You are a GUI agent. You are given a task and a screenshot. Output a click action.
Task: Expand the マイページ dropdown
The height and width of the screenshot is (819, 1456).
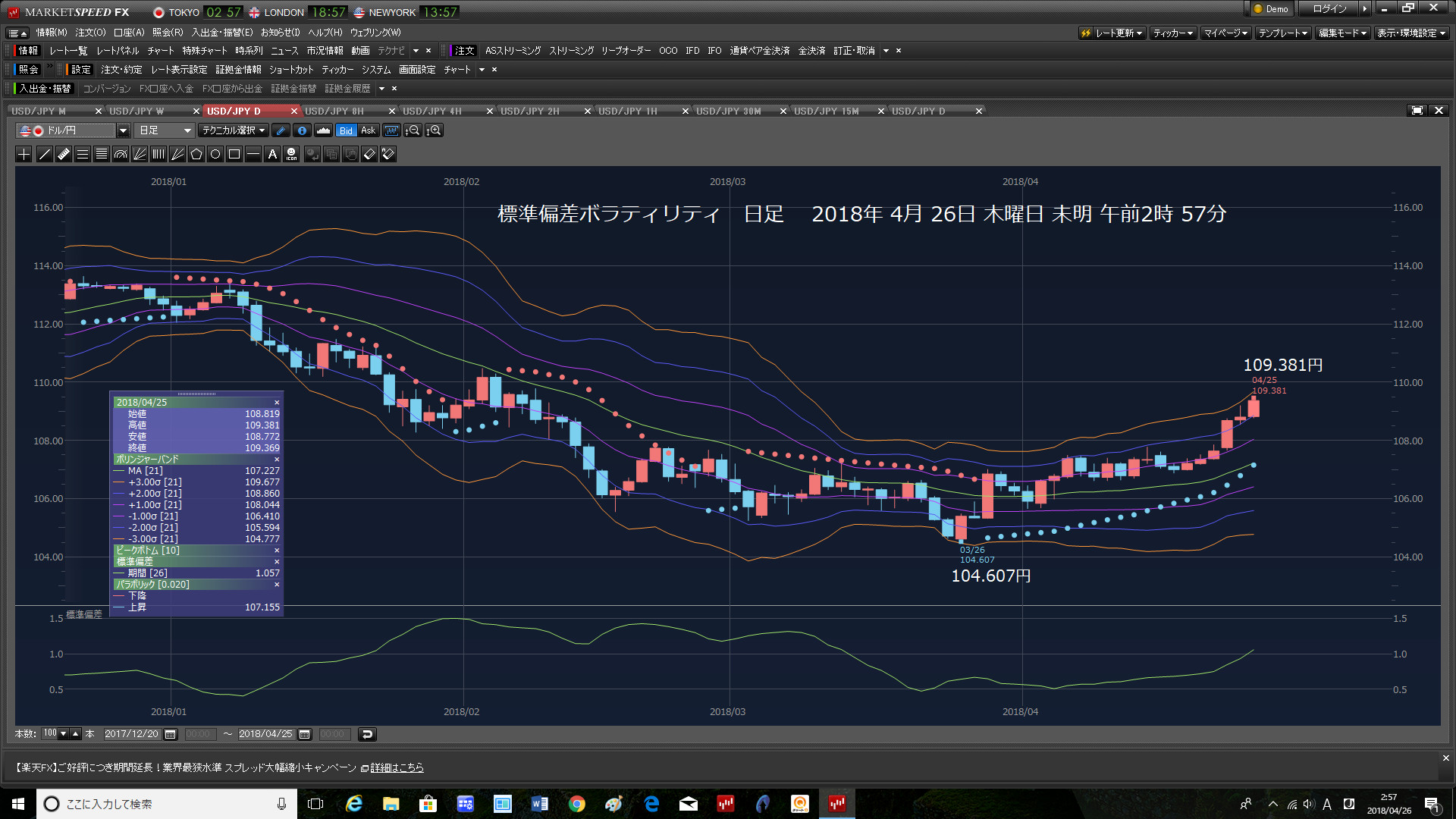pyautogui.click(x=1225, y=33)
